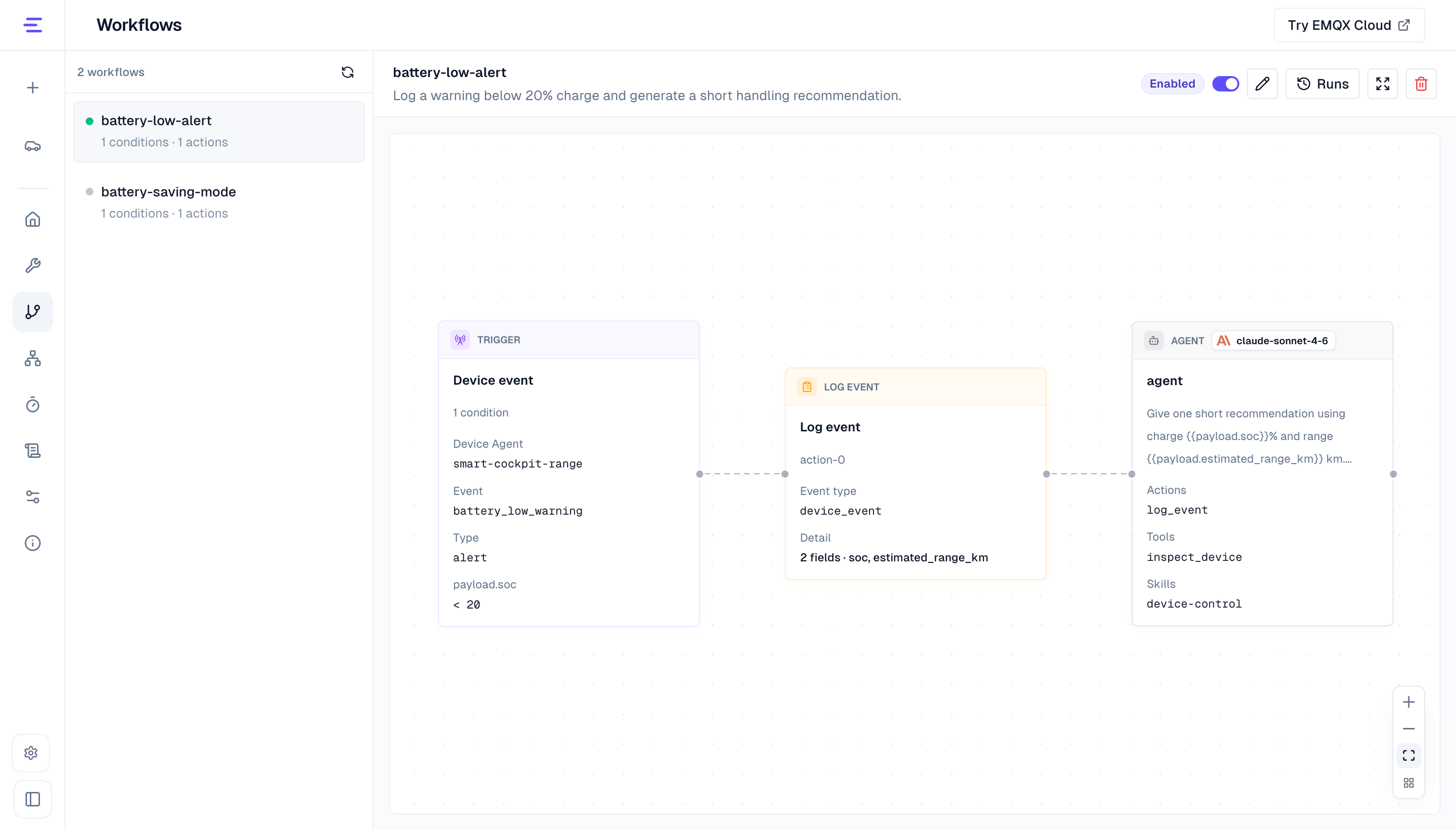This screenshot has width=1456, height=830.
Task: Zoom in on the canvas
Action: click(x=1409, y=702)
